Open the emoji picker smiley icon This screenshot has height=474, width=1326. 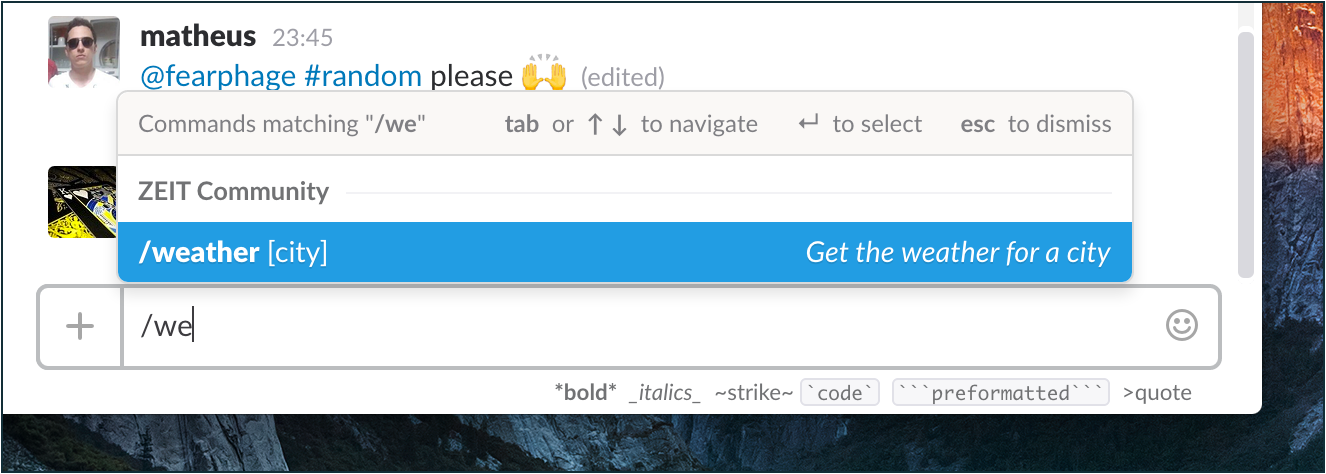click(1182, 326)
